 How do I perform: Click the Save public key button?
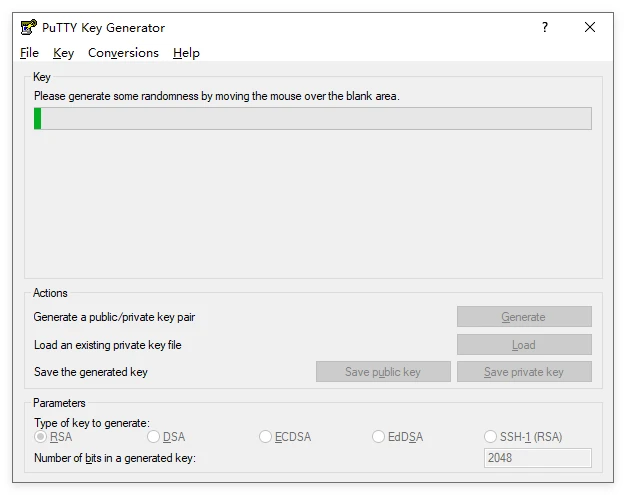pyautogui.click(x=383, y=372)
